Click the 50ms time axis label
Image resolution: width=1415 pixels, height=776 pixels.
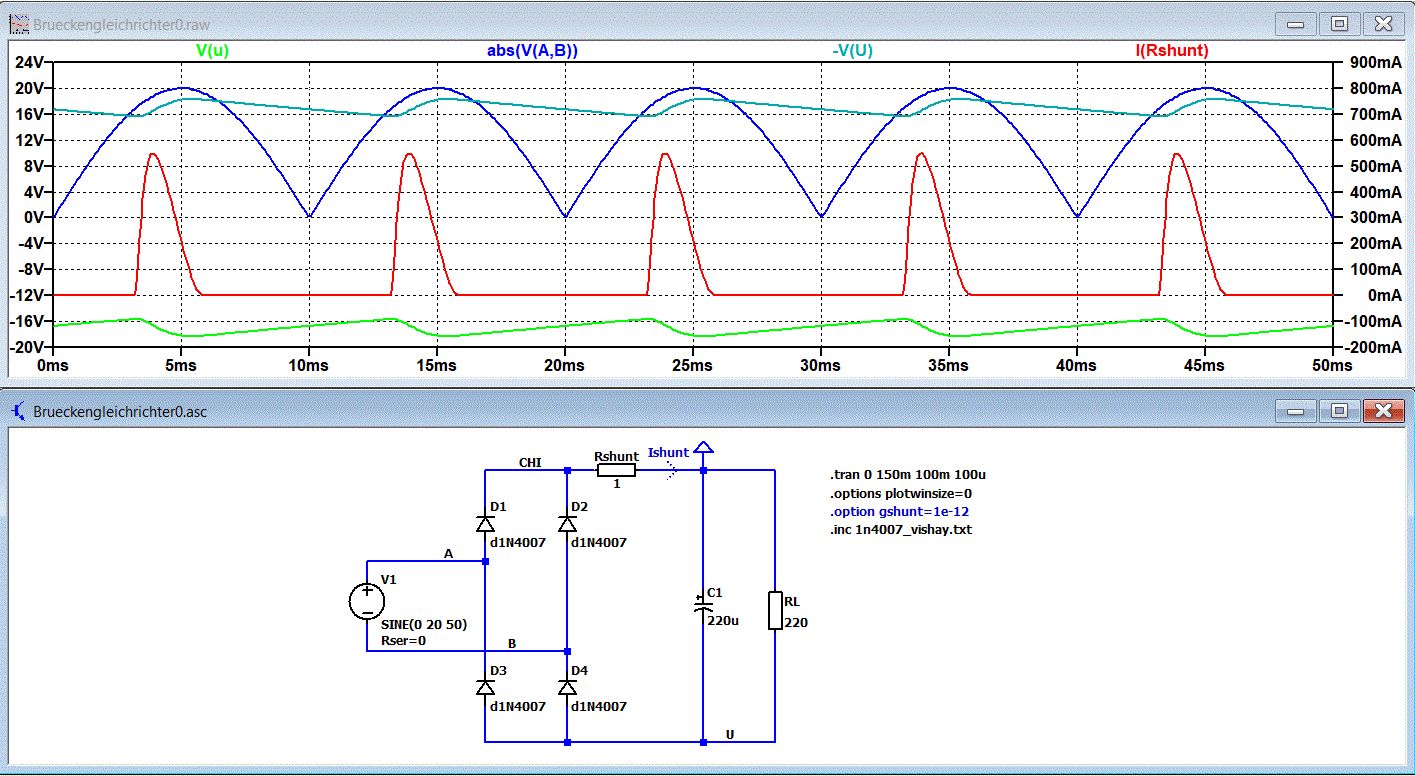click(1332, 366)
